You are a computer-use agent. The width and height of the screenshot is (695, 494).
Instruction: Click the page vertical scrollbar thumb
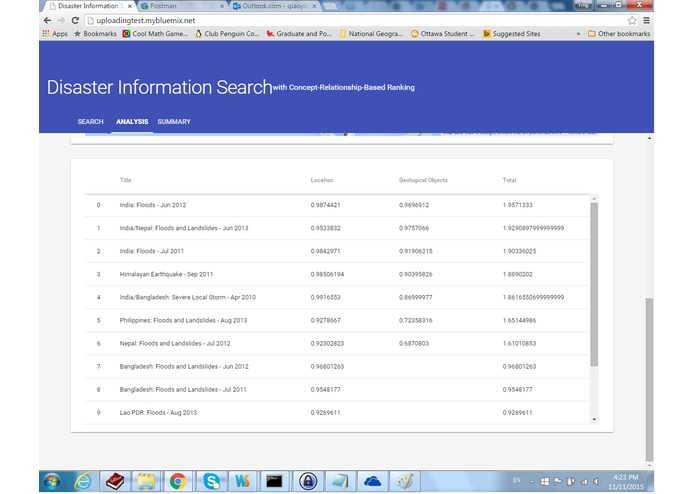pyautogui.click(x=649, y=379)
